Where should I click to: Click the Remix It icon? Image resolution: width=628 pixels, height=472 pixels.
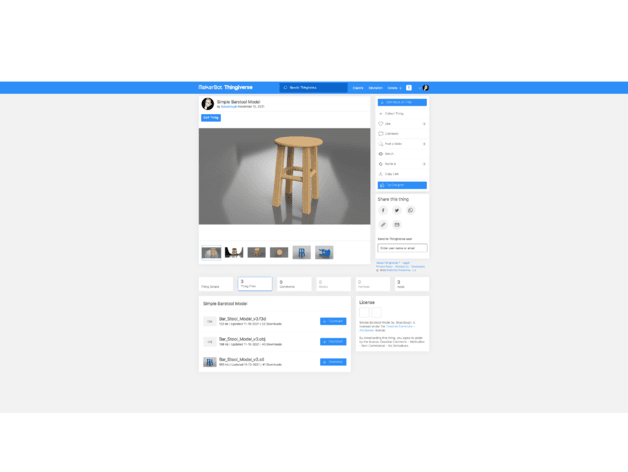pos(380,164)
